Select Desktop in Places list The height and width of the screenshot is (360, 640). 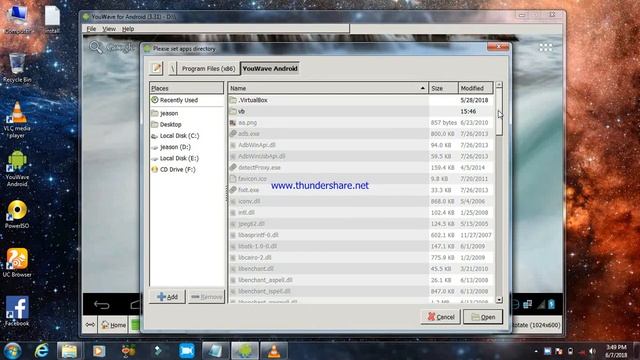(187, 124)
